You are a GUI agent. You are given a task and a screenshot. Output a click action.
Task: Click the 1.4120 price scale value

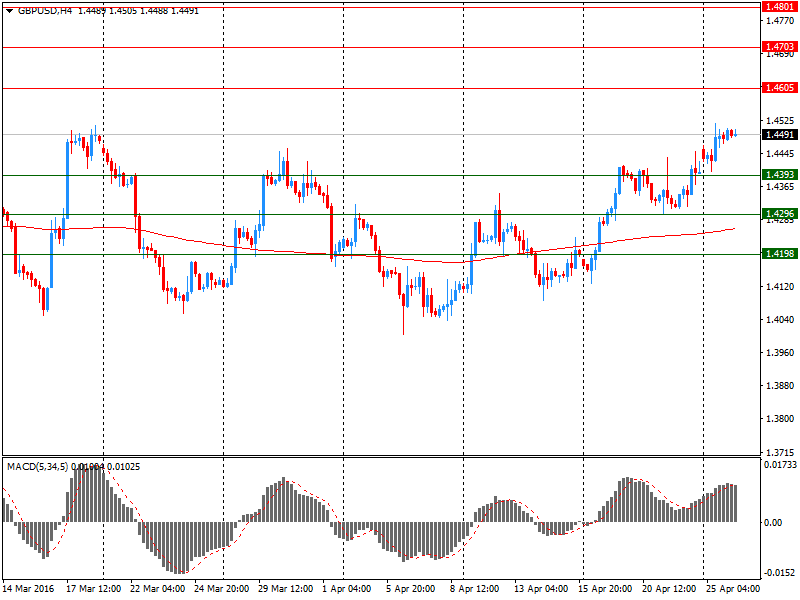tap(781, 287)
